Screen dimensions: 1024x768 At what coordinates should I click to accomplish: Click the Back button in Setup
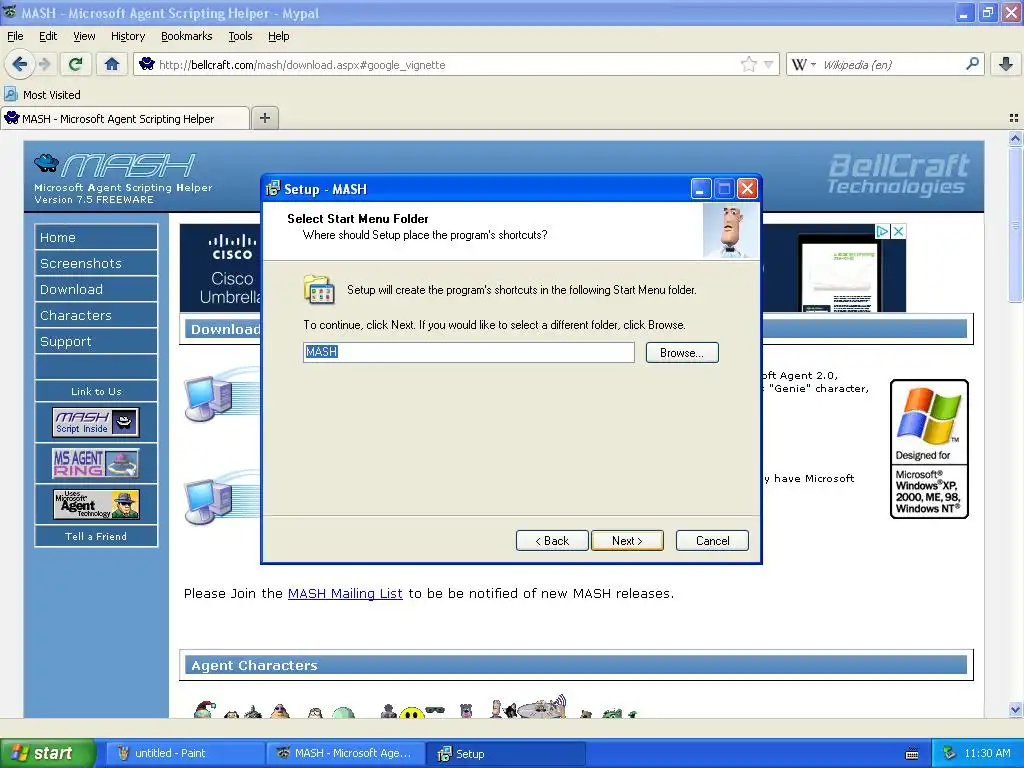click(552, 541)
